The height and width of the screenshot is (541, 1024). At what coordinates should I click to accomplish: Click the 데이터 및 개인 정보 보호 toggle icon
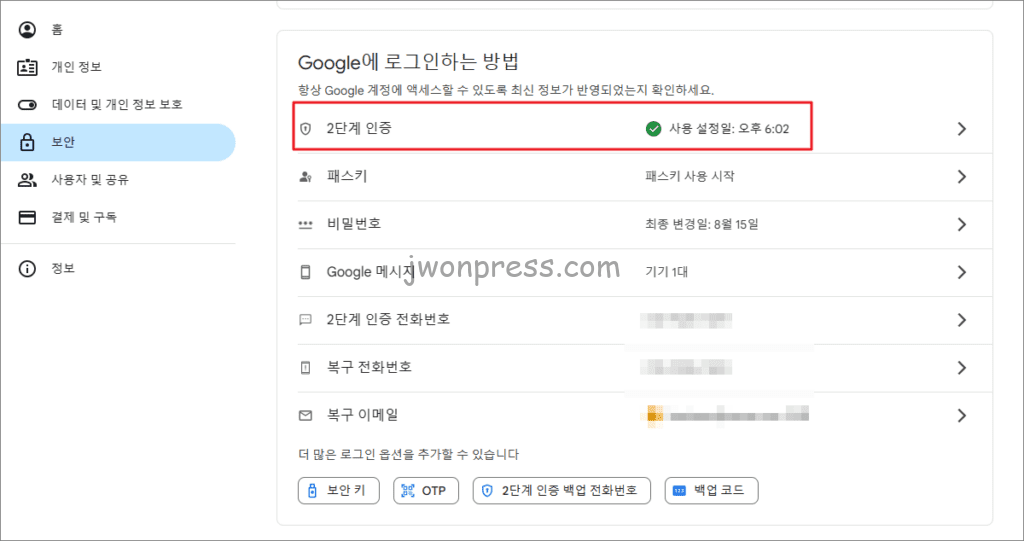click(x=28, y=105)
